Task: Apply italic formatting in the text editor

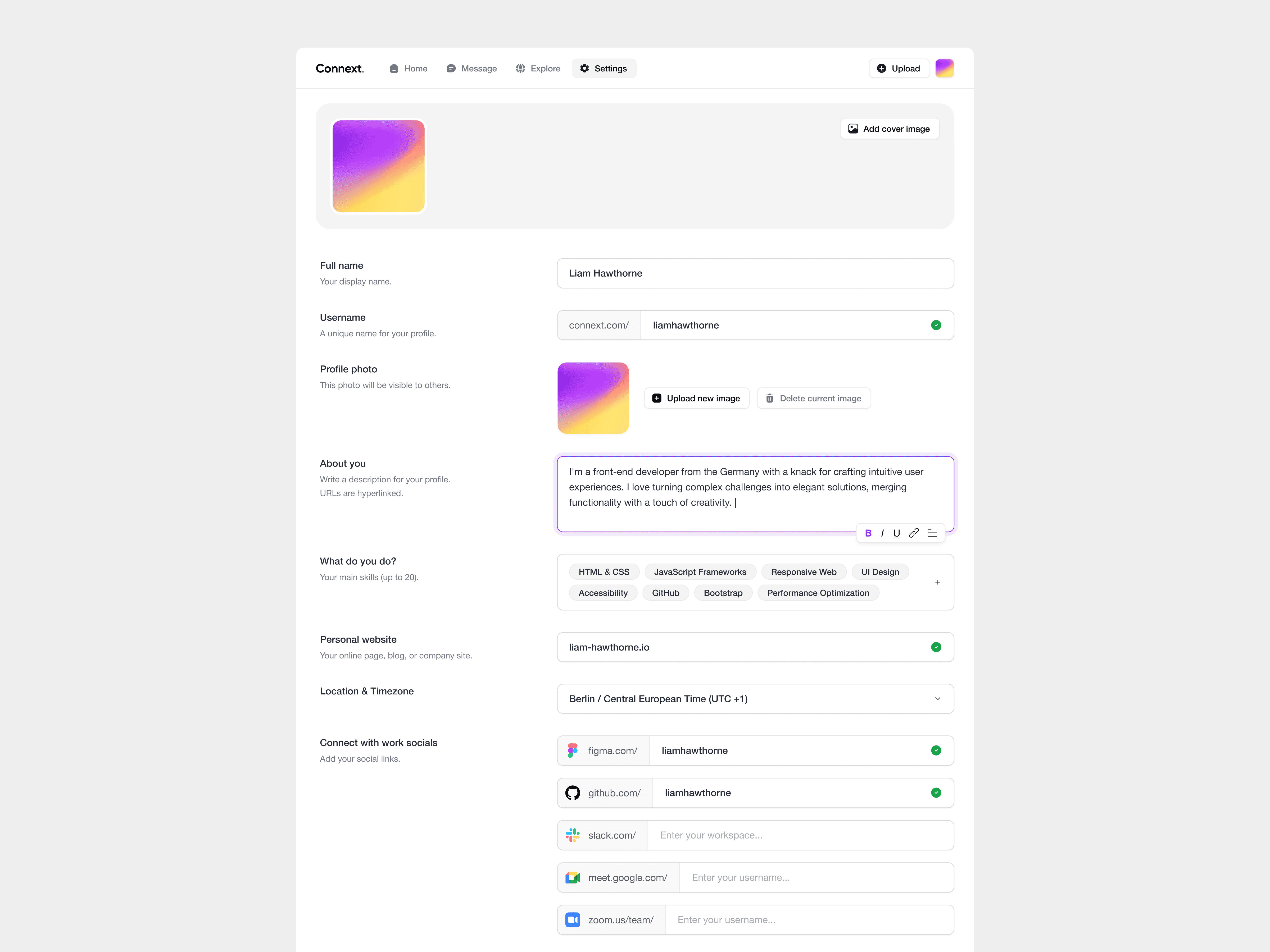Action: 882,533
